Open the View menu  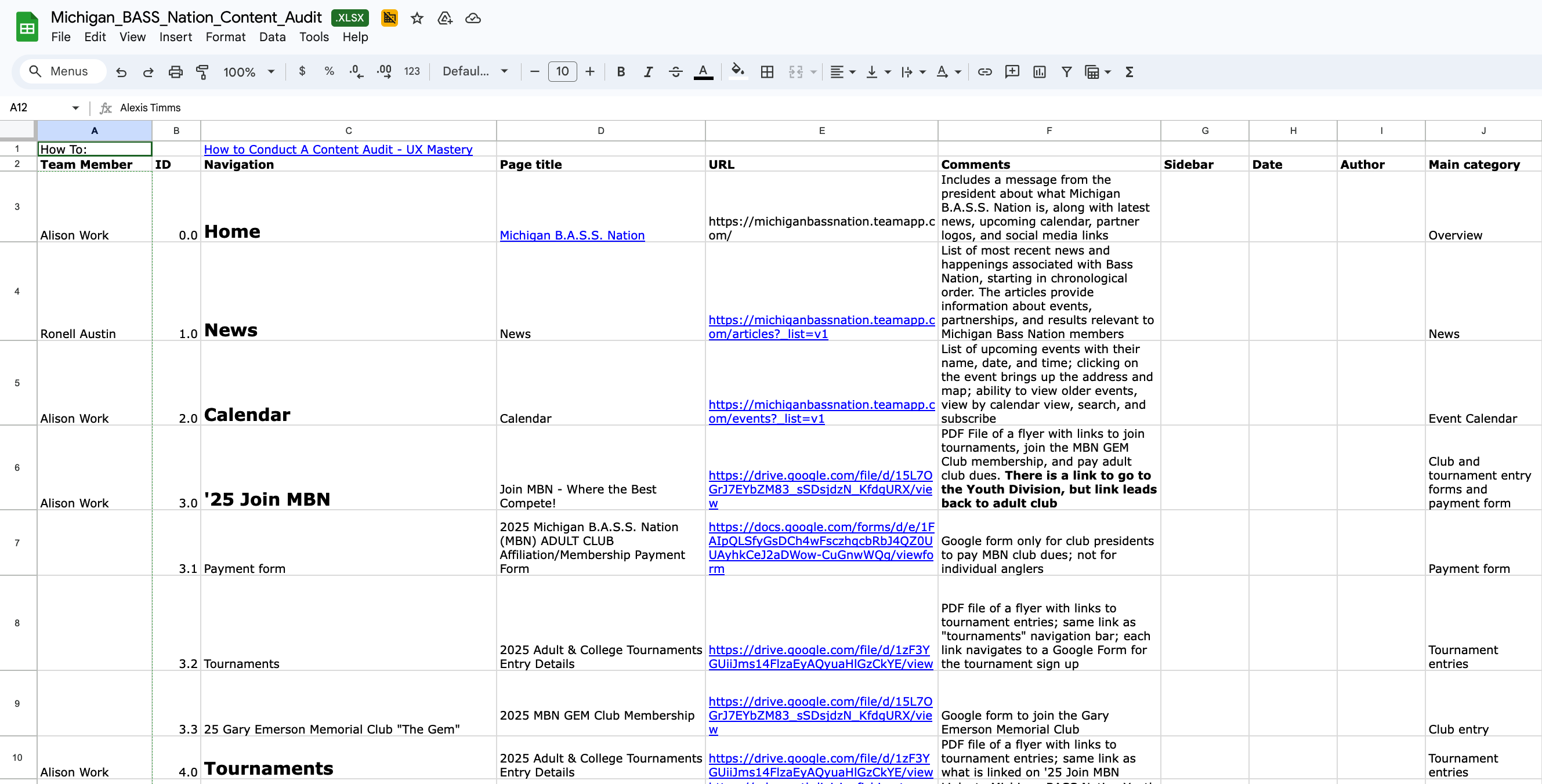[x=132, y=37]
